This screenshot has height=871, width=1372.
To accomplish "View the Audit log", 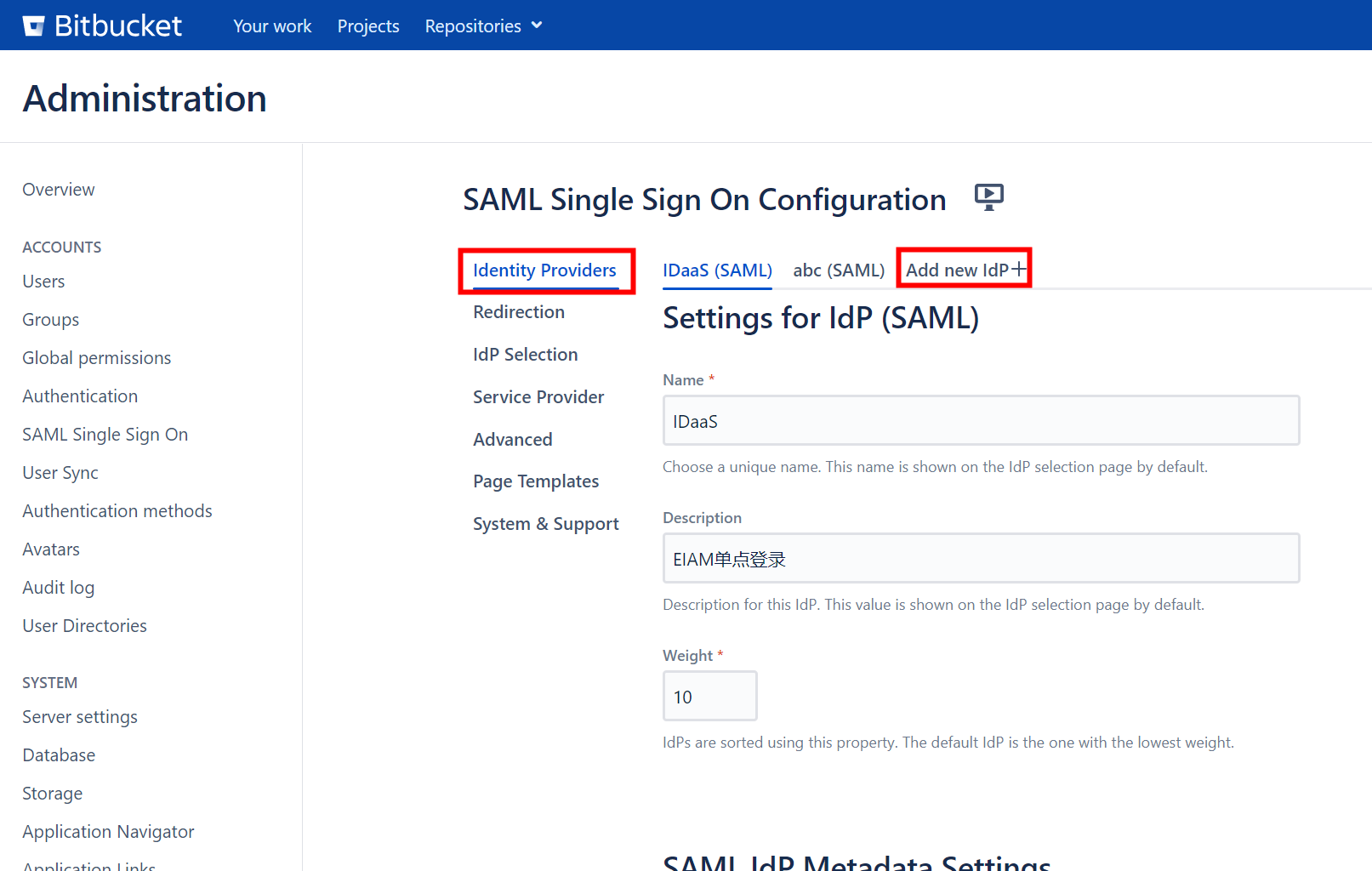I will [59, 588].
